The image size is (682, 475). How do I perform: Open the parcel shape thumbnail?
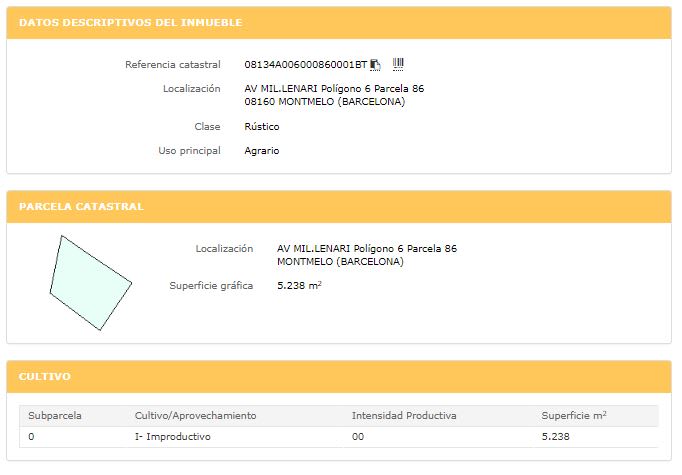pos(90,283)
